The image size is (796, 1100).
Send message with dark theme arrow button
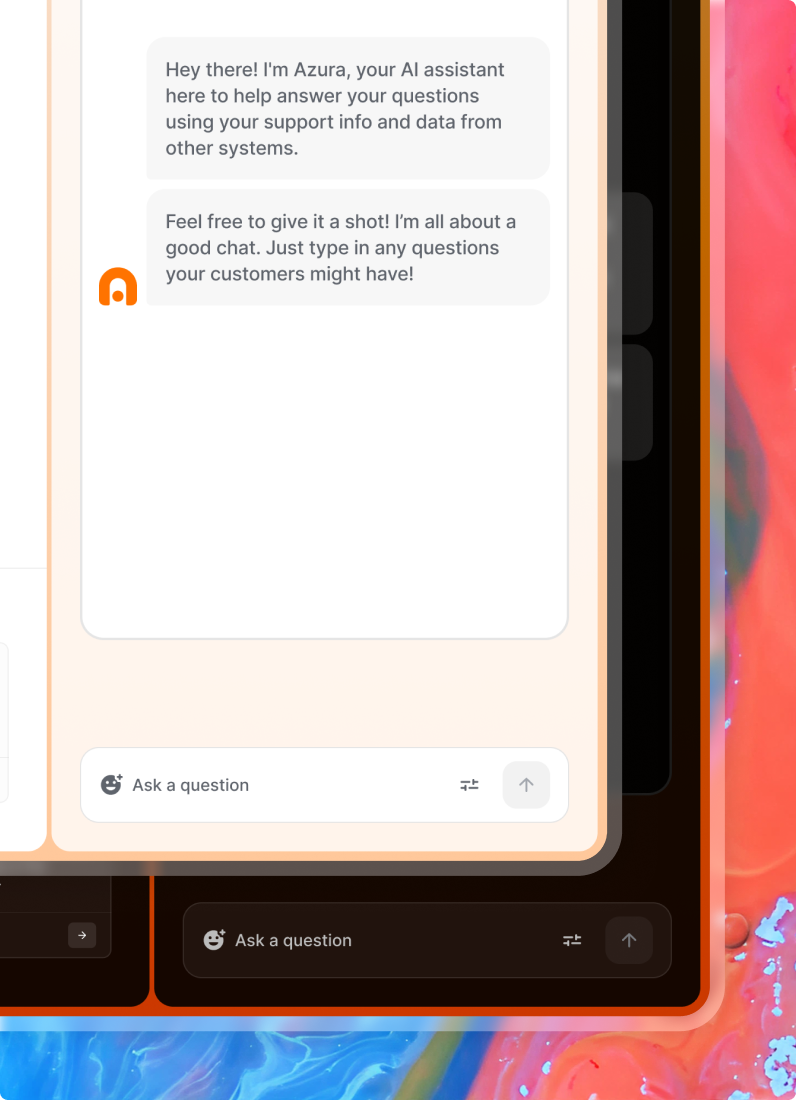(629, 940)
